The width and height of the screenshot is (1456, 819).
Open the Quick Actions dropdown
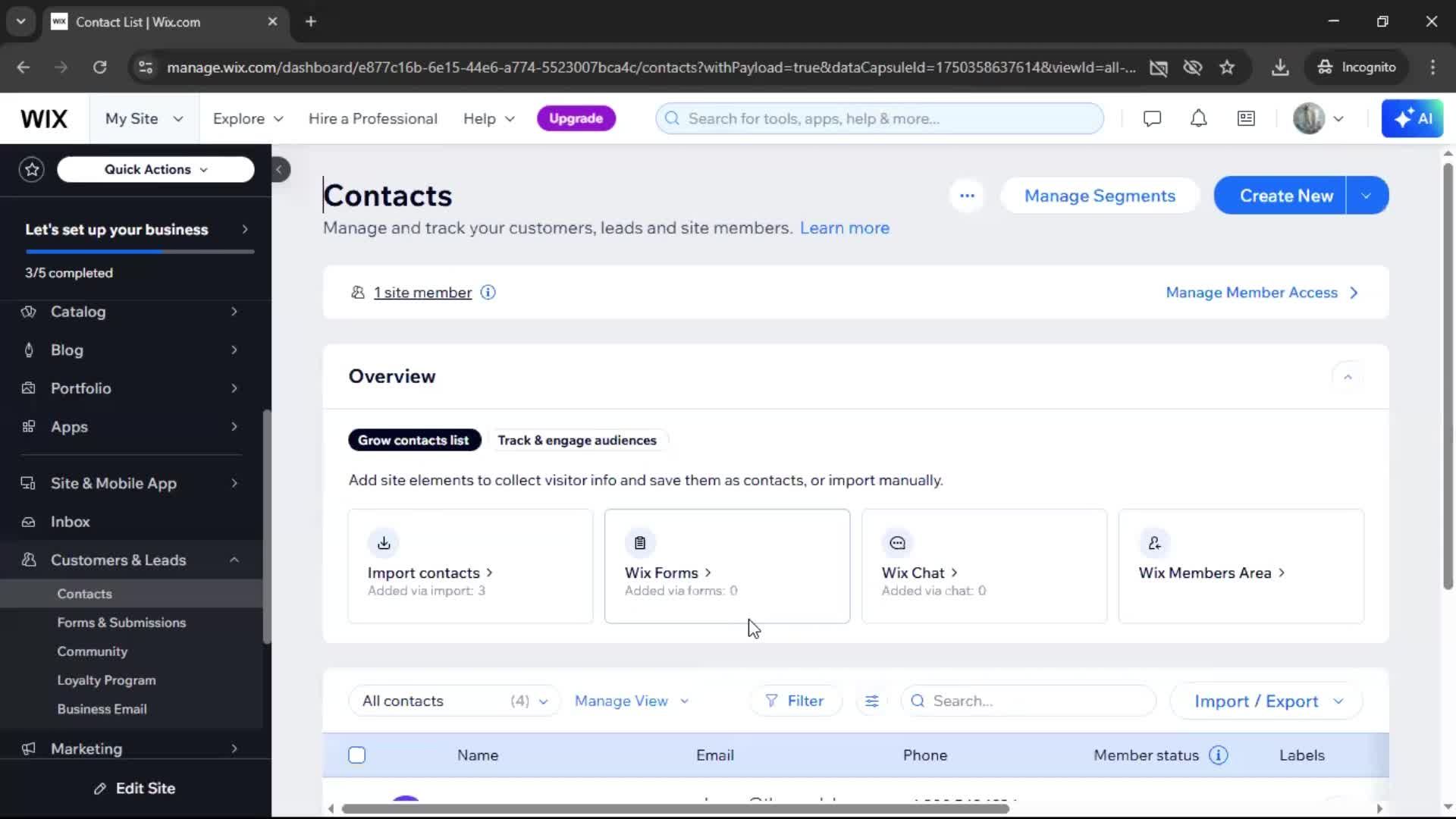click(155, 170)
